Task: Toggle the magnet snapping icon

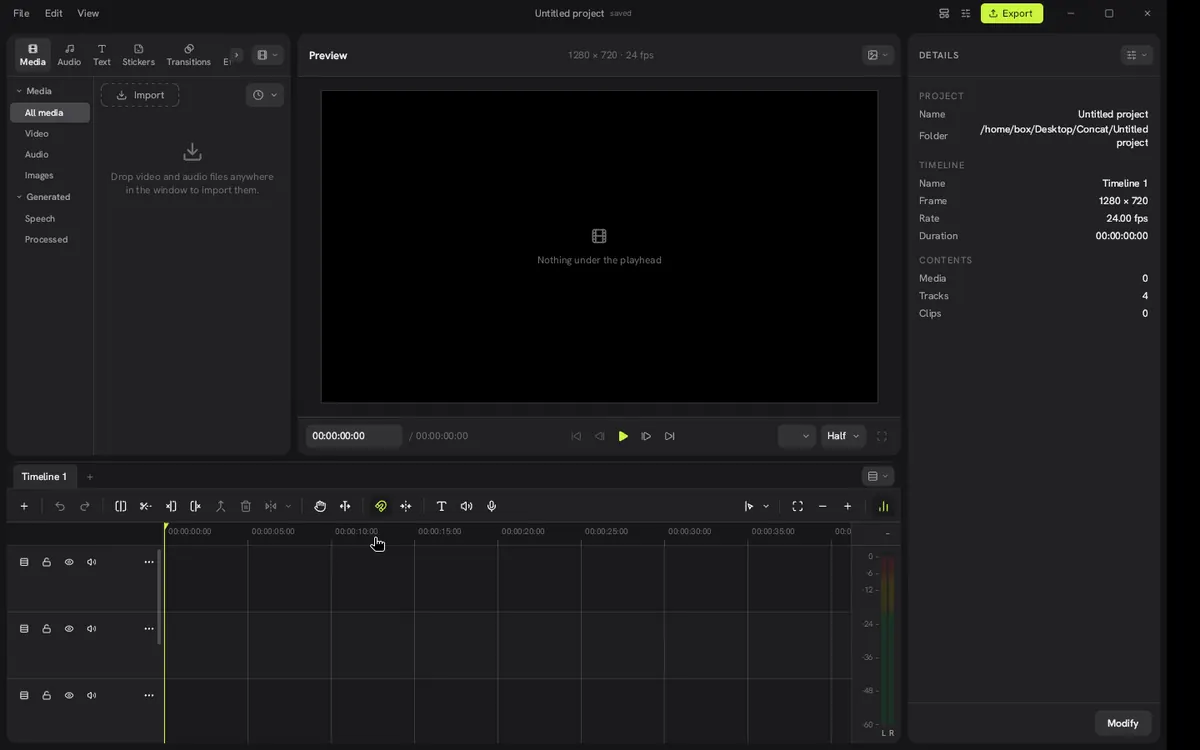Action: [x=381, y=506]
